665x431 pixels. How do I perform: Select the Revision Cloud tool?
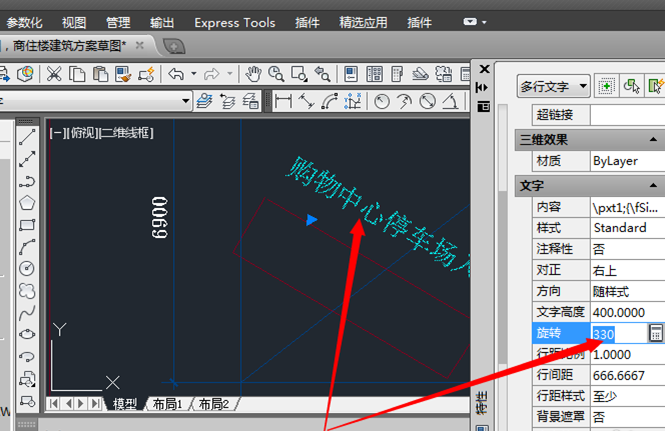click(27, 291)
